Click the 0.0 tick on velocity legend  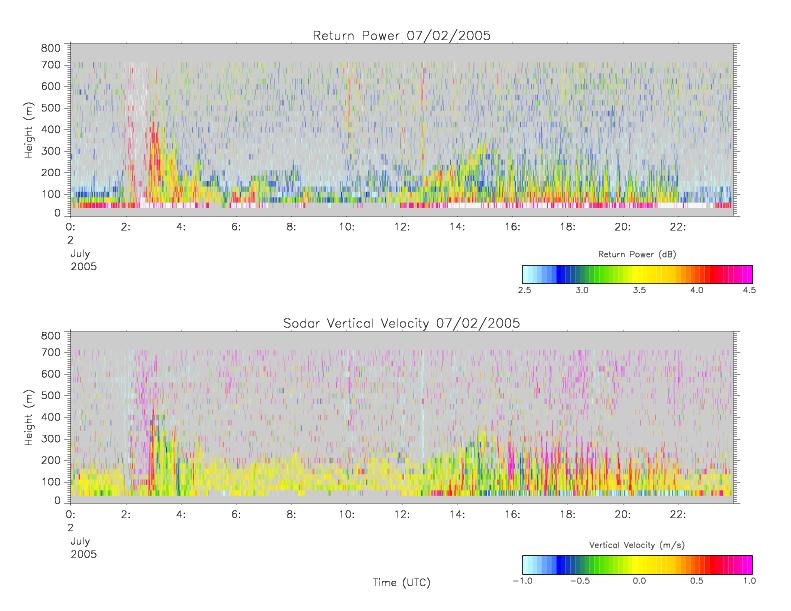coord(639,581)
